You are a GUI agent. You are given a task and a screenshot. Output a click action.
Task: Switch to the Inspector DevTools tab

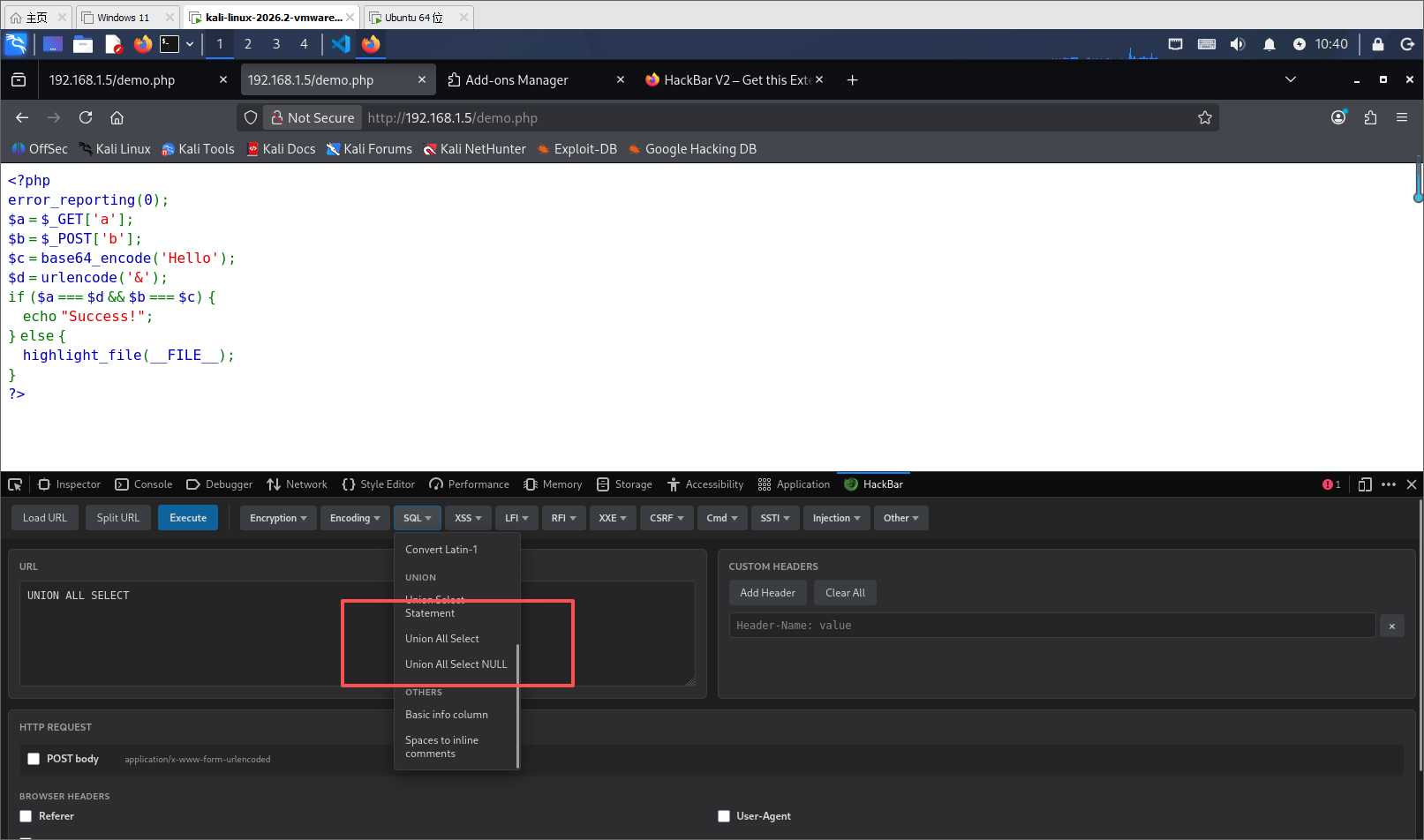pos(70,484)
